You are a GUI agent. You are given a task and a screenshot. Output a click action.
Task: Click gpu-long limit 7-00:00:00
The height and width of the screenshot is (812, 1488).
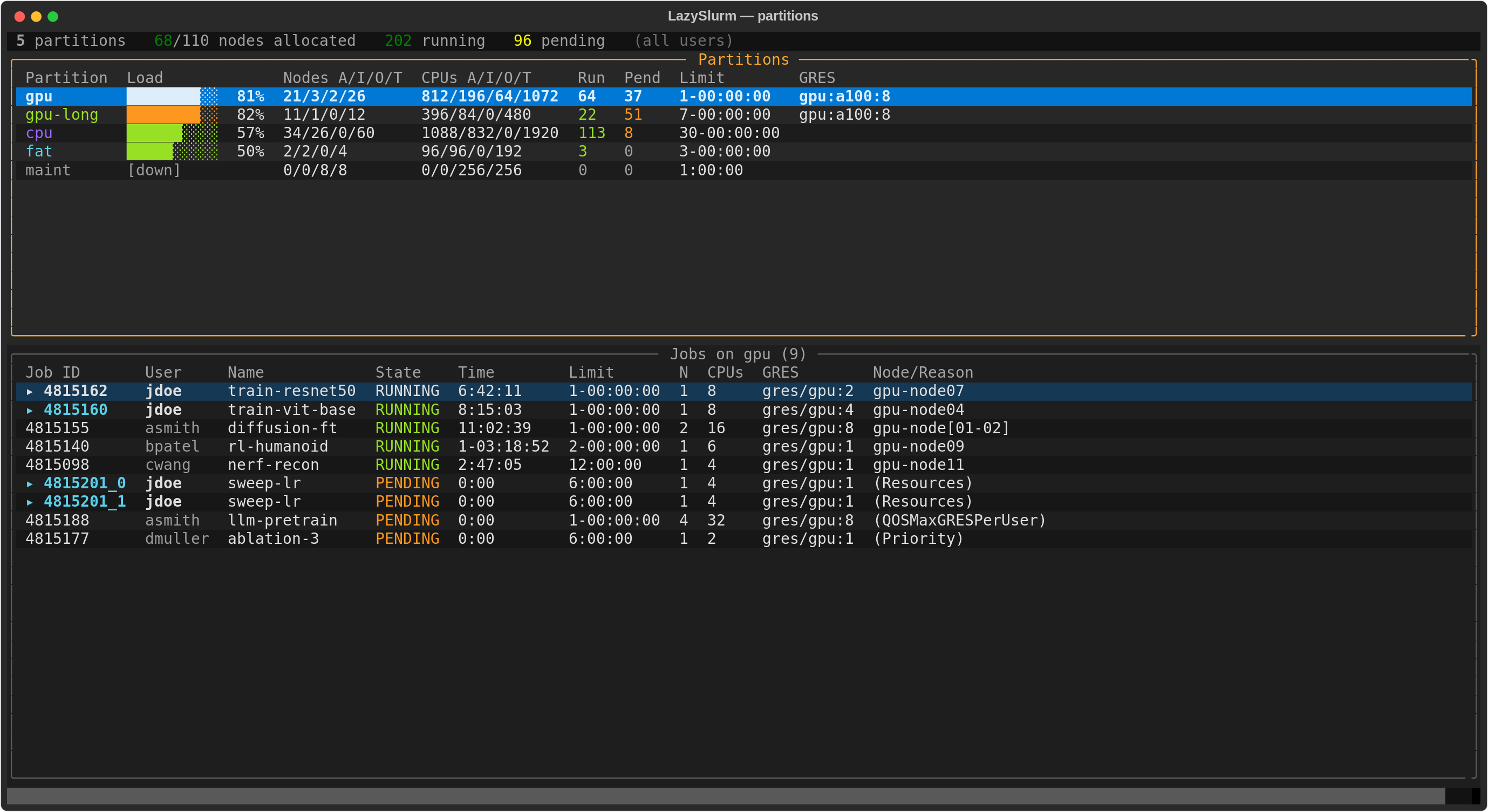[725, 115]
